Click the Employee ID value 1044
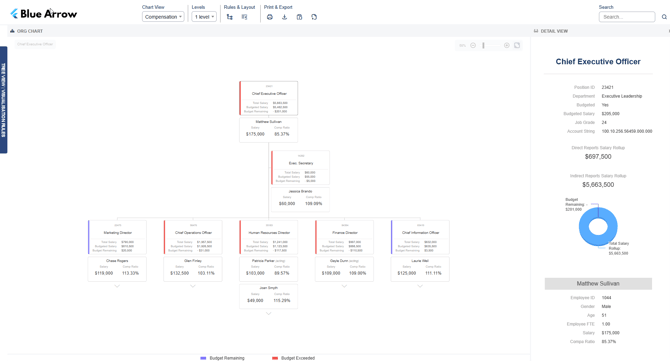Image resolution: width=670 pixels, height=361 pixels. [606, 298]
